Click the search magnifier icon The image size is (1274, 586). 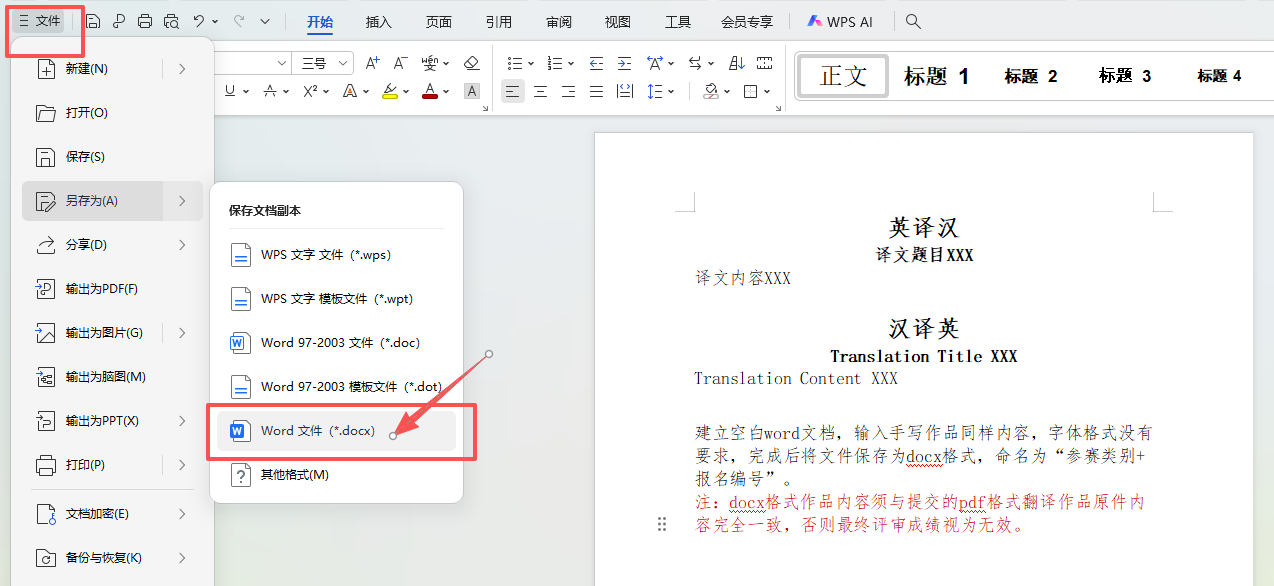point(913,21)
